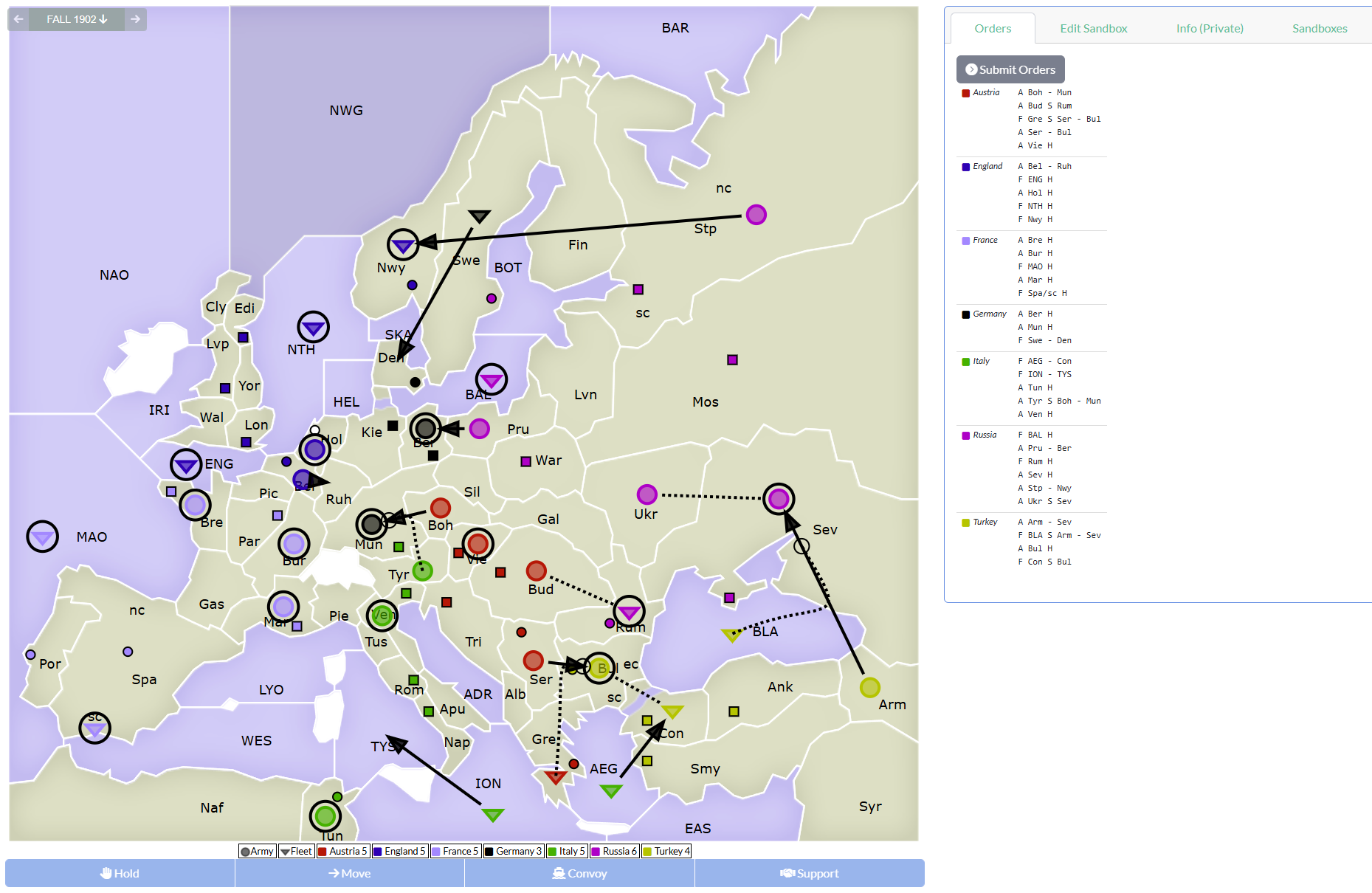Click the Submit Orders button
Viewport: 1372px width, 893px height.
tap(1010, 69)
